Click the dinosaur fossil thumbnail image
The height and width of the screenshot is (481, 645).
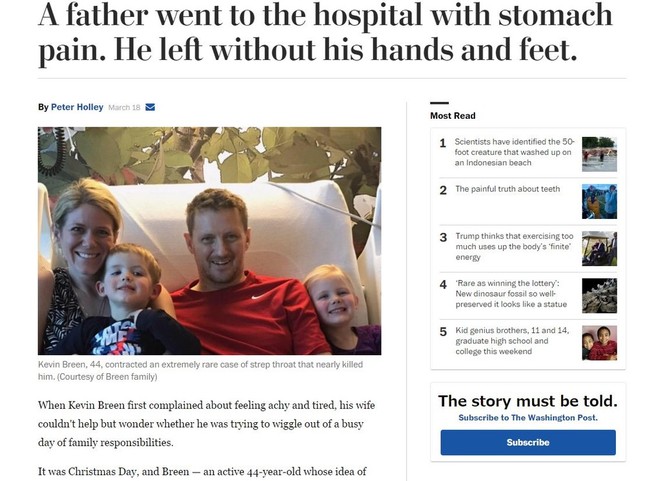(599, 295)
